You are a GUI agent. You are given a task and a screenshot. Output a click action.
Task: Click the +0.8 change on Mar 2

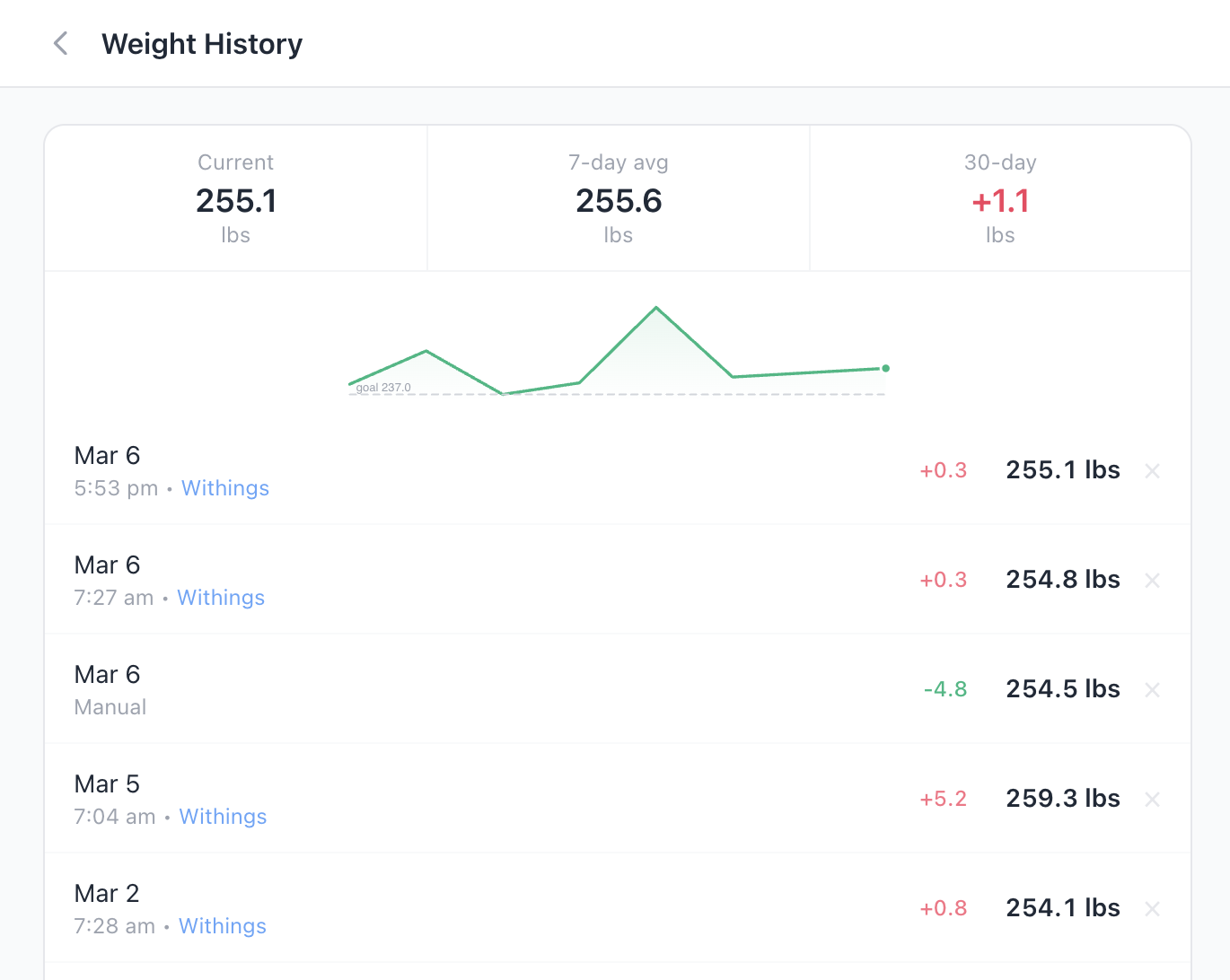click(x=944, y=908)
